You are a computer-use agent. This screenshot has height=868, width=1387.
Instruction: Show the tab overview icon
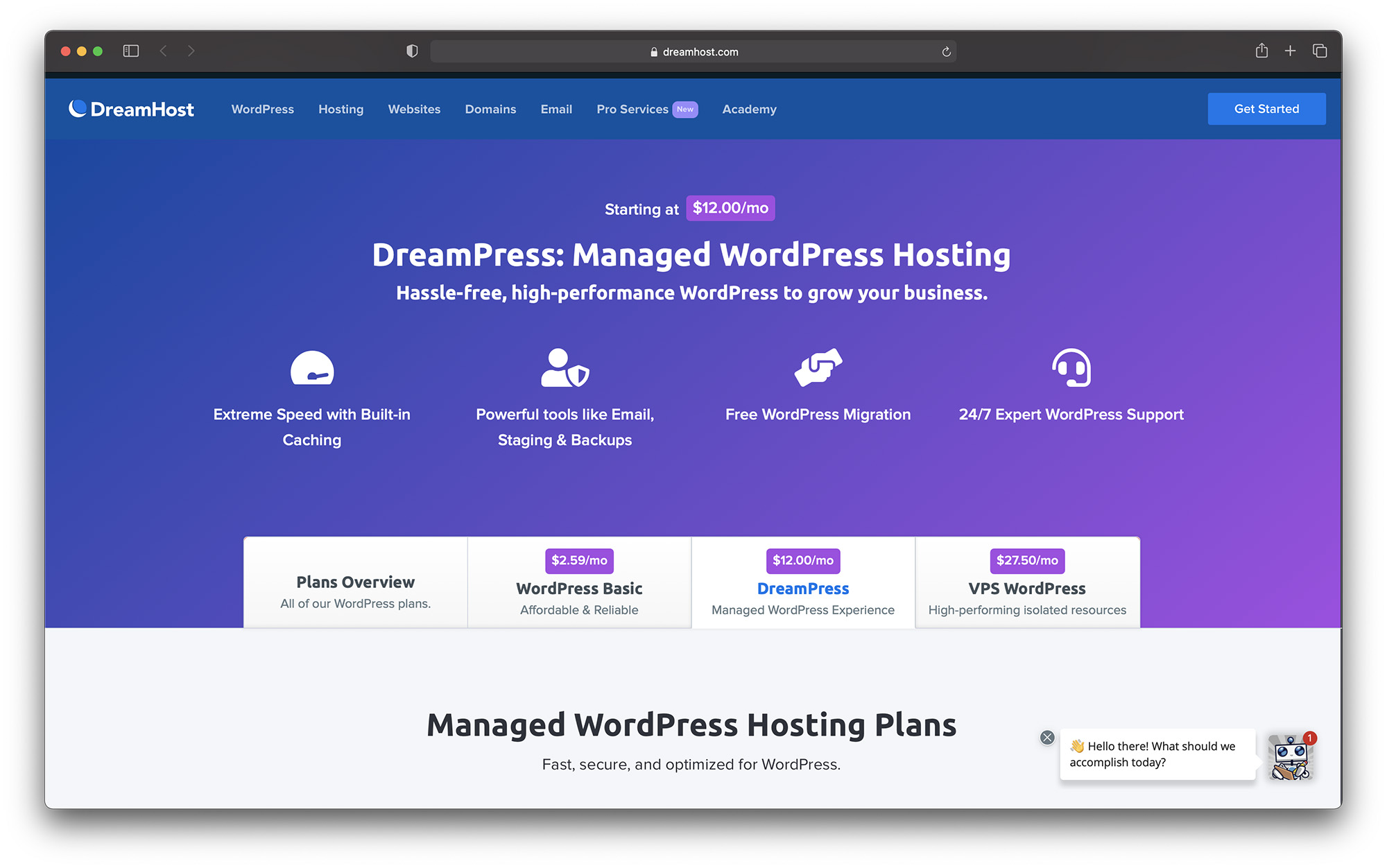[x=1319, y=51]
